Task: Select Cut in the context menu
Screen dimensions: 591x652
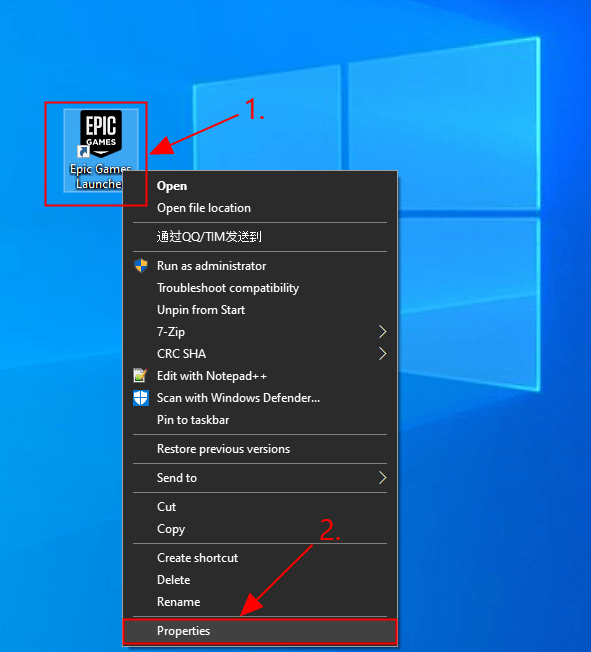Action: click(x=260, y=507)
